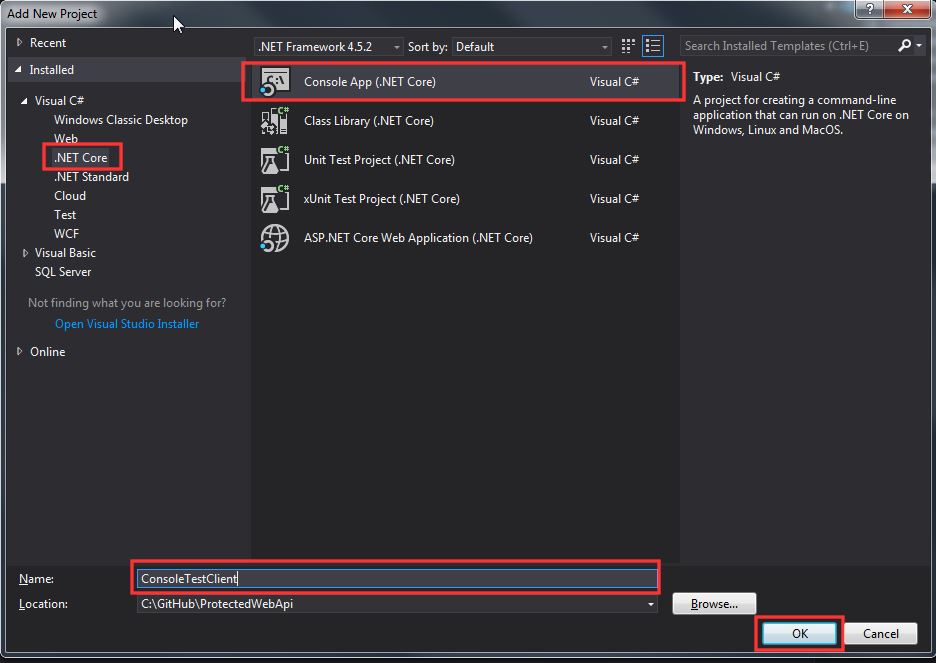Screen dimensions: 936x663
Task: Select the .NET Core category
Action: click(x=81, y=158)
